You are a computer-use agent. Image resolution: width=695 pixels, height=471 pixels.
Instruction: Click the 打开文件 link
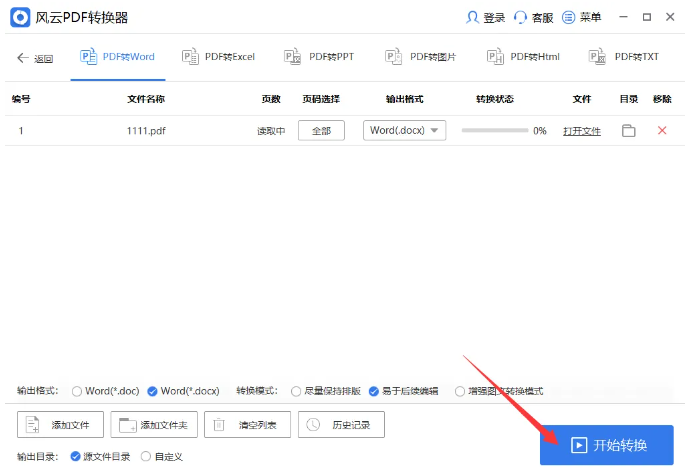[x=581, y=131]
